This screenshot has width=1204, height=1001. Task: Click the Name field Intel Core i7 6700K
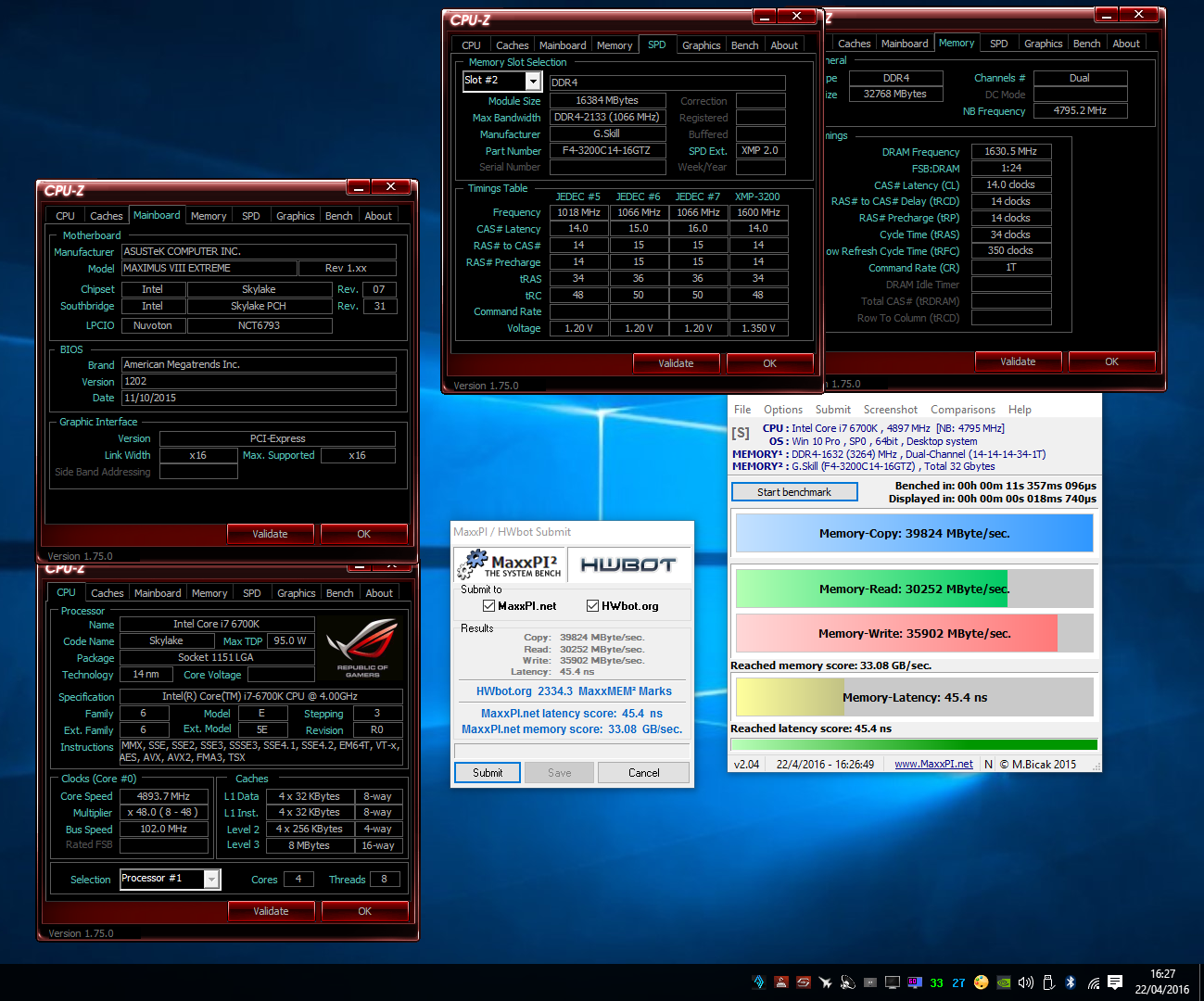click(217, 624)
